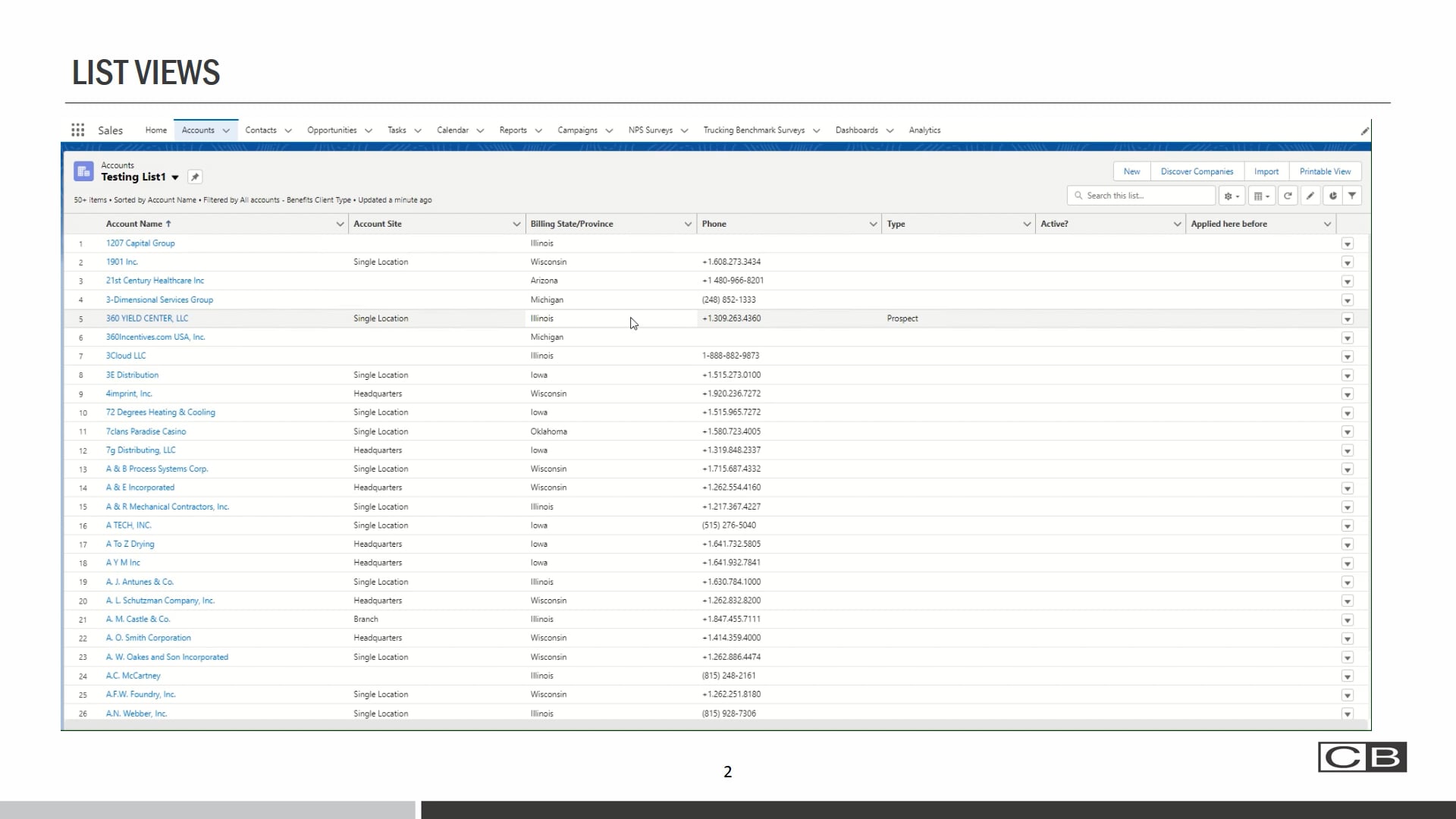
Task: Open the List View Controls gear menu
Action: pos(1232,196)
